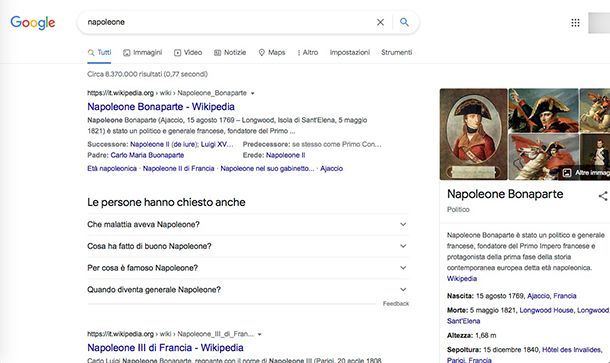Share the Napoleone Bonaparte knowledge panel
This screenshot has height=363, width=610.
[x=603, y=196]
